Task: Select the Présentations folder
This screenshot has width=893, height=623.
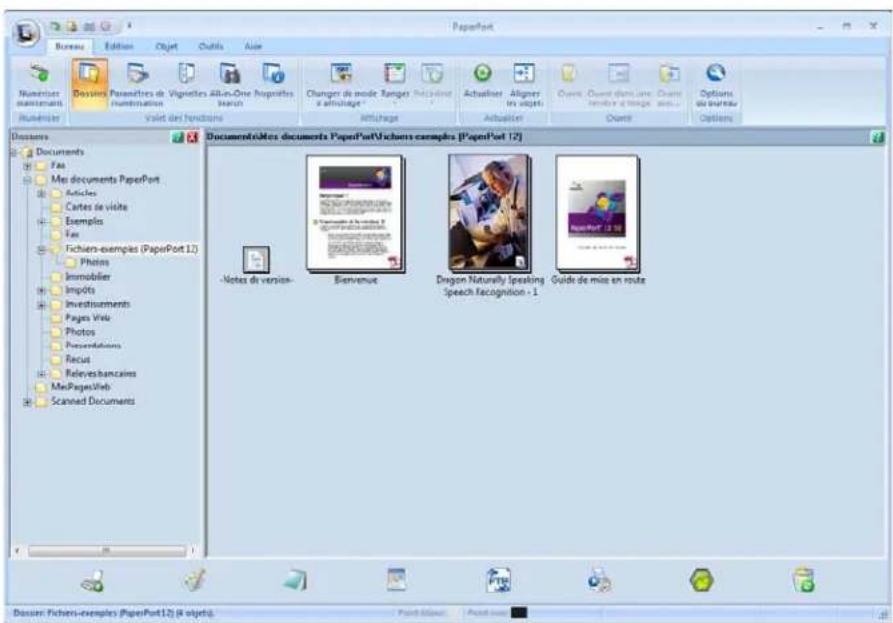Action: pyautogui.click(x=93, y=346)
